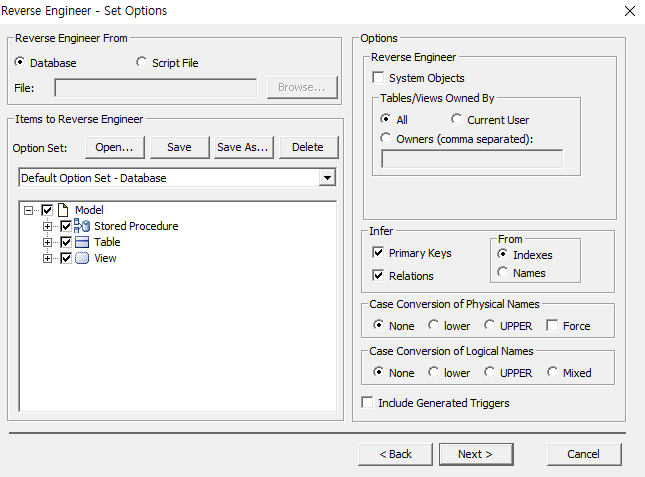Click the Owners text input field
Screen dimensions: 645x477
tap(472, 159)
